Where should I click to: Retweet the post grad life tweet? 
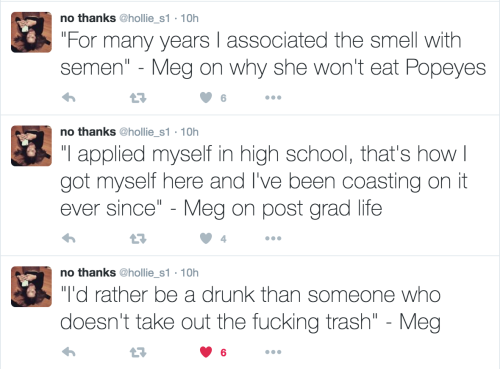(138, 238)
